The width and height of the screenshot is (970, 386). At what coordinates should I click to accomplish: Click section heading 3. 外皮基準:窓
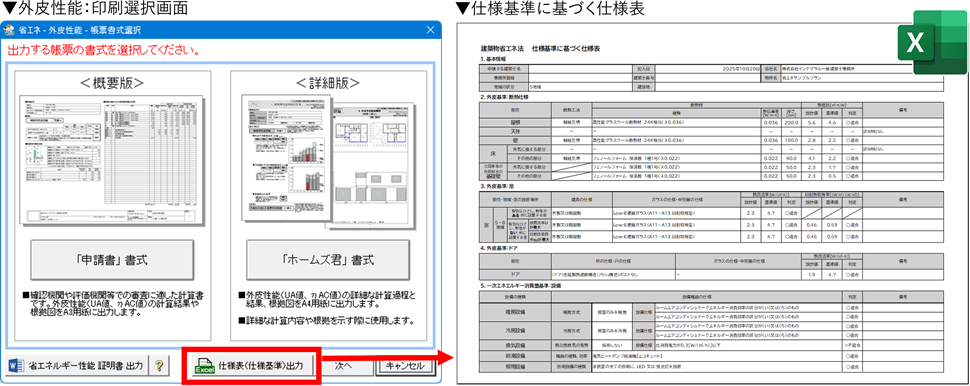pyautogui.click(x=497, y=186)
